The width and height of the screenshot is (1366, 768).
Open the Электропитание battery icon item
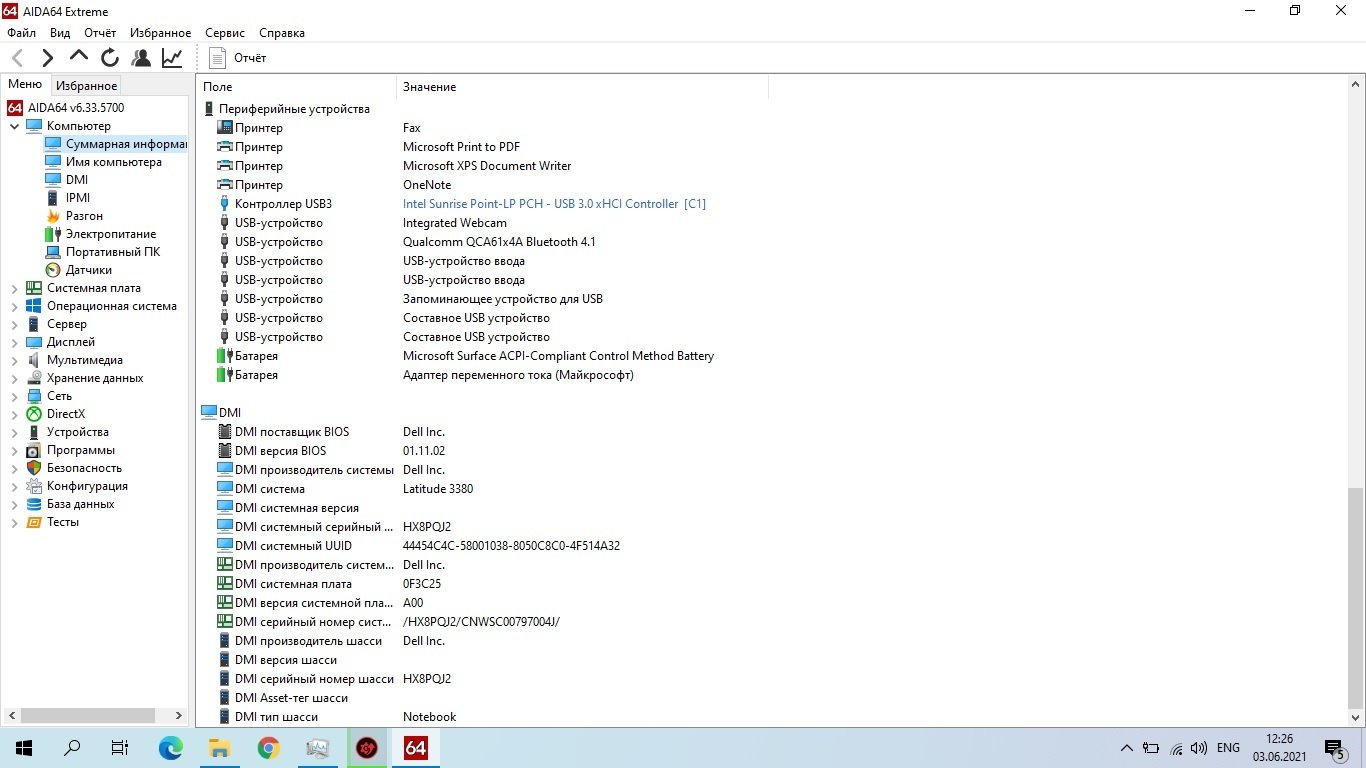53,234
